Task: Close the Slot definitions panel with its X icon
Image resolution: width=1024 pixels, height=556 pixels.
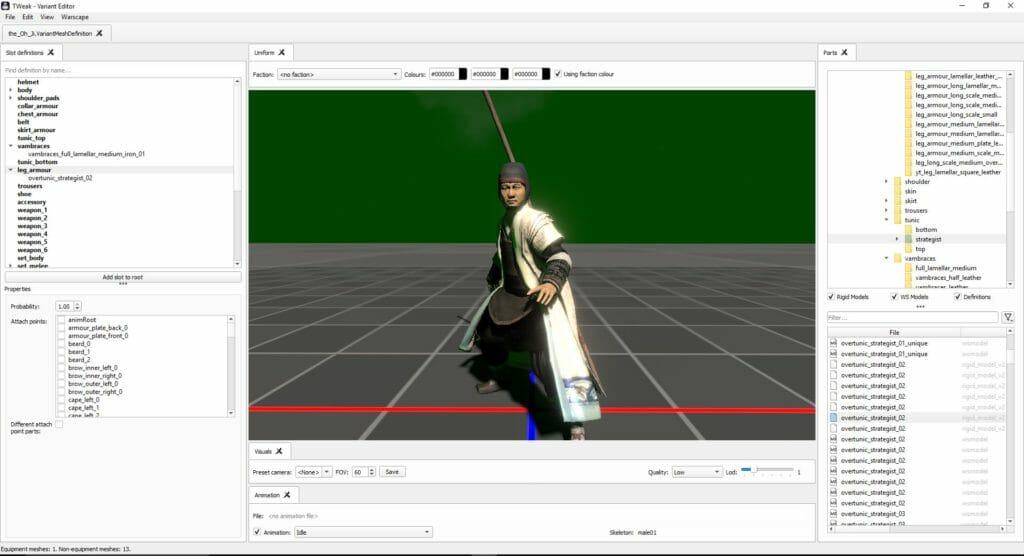Action: (x=51, y=52)
